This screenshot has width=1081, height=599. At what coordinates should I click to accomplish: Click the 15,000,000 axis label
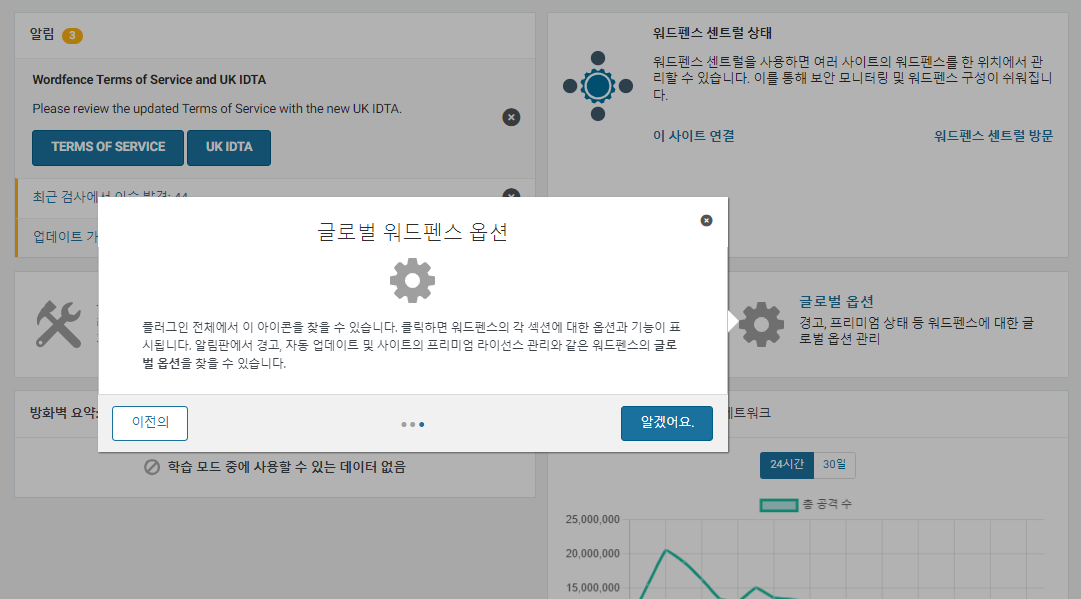tap(592, 588)
